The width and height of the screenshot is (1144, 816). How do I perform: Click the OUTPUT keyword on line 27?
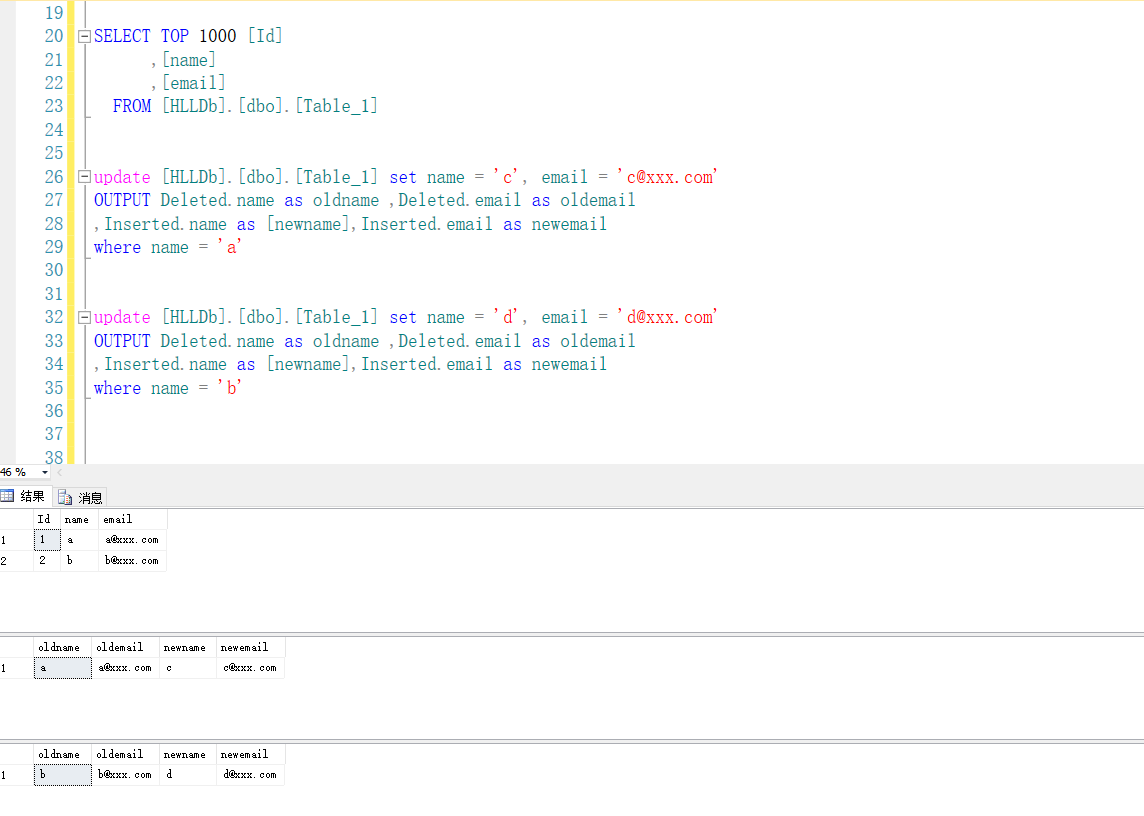(x=122, y=200)
